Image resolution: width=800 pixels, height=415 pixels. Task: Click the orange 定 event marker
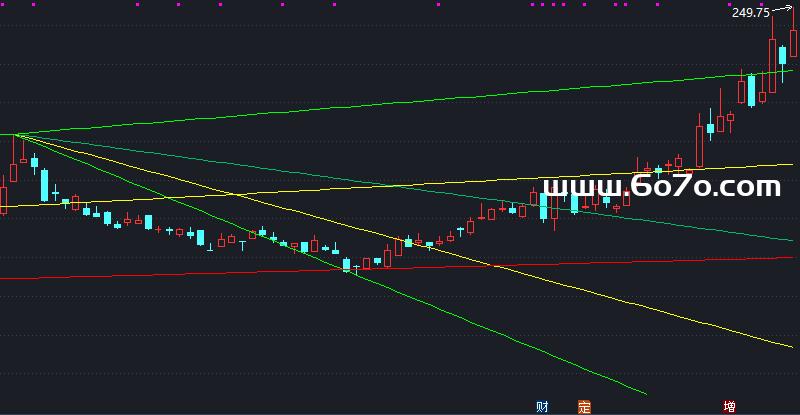[584, 407]
